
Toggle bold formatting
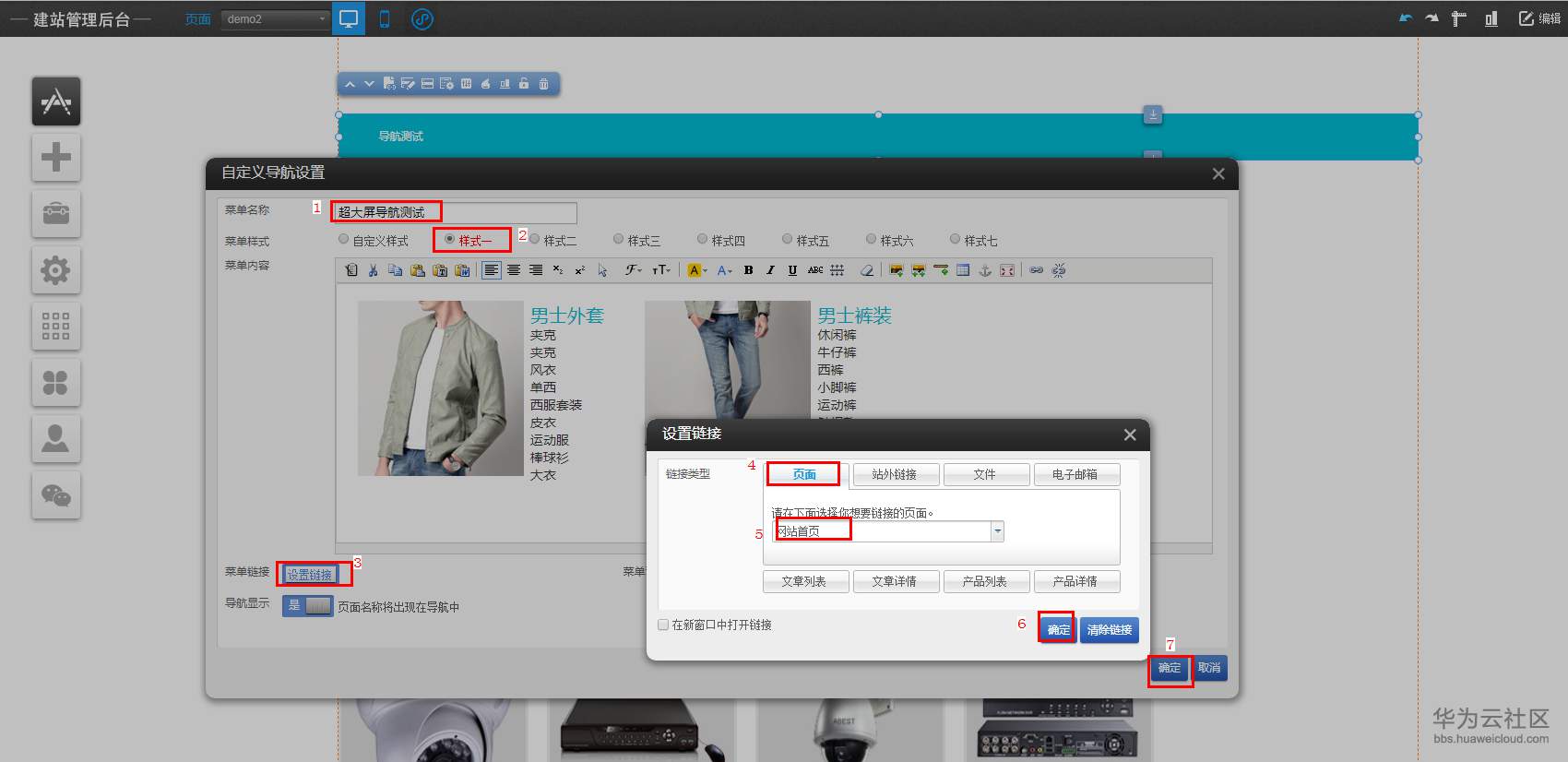(748, 270)
